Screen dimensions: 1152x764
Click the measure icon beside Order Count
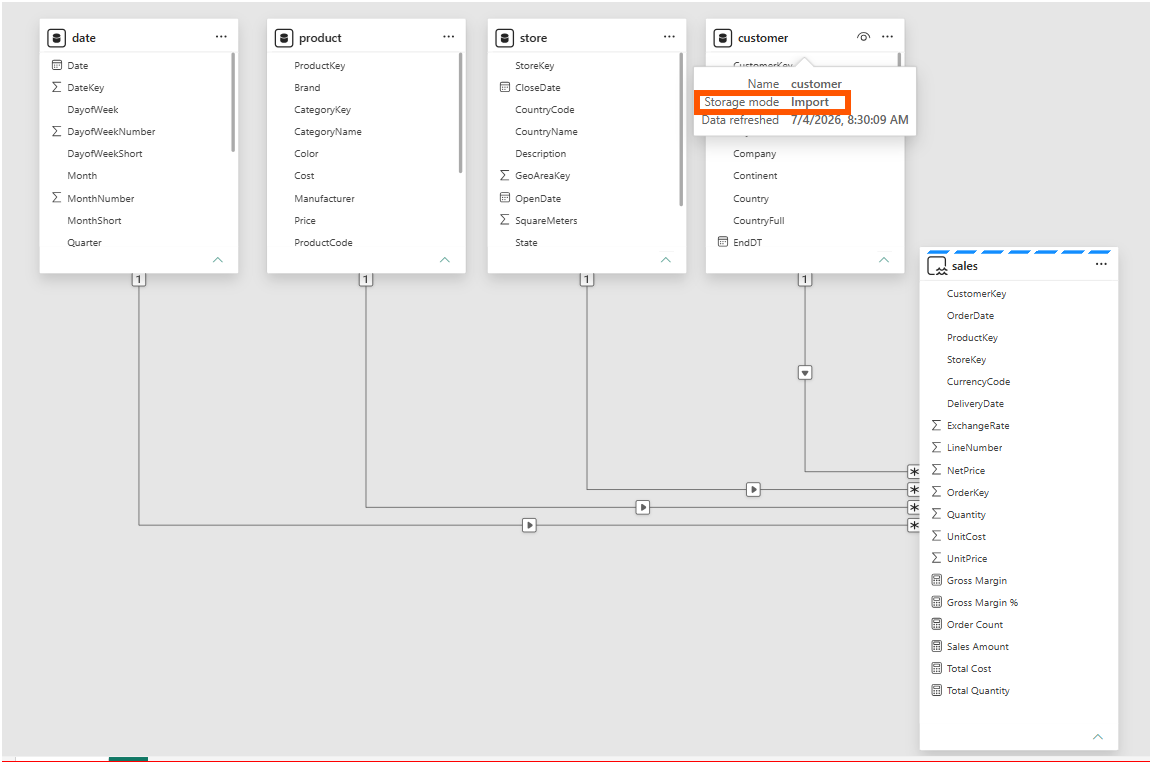click(x=936, y=624)
